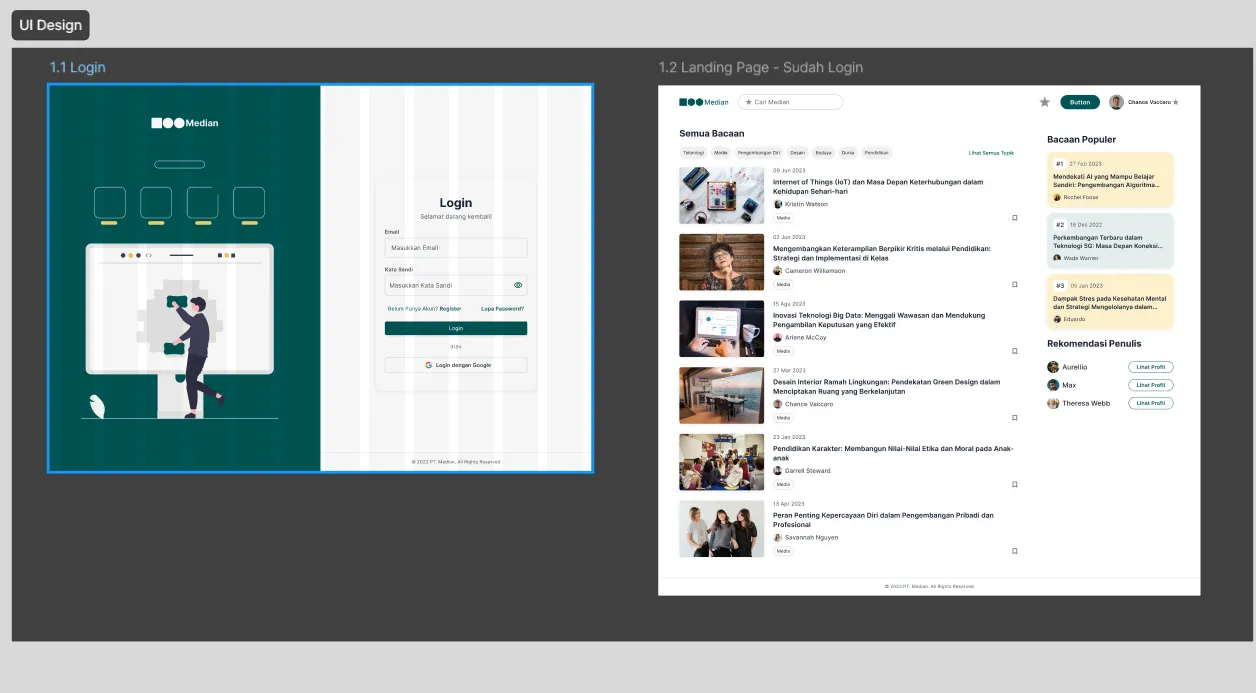
Task: Select the Google icon on the Google login button
Action: tap(428, 365)
